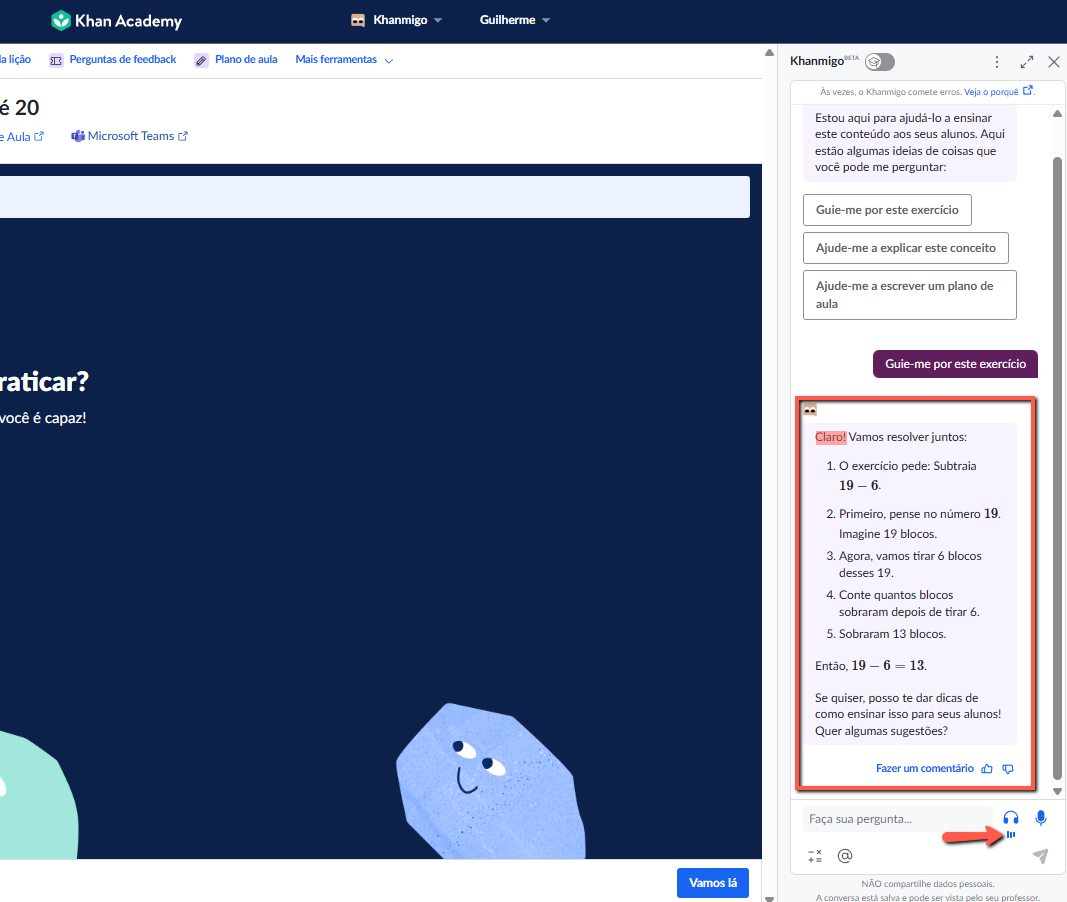Click the text 'Imagine 19 blocos.'
Viewport: 1067px width, 902px height.
[x=887, y=534]
